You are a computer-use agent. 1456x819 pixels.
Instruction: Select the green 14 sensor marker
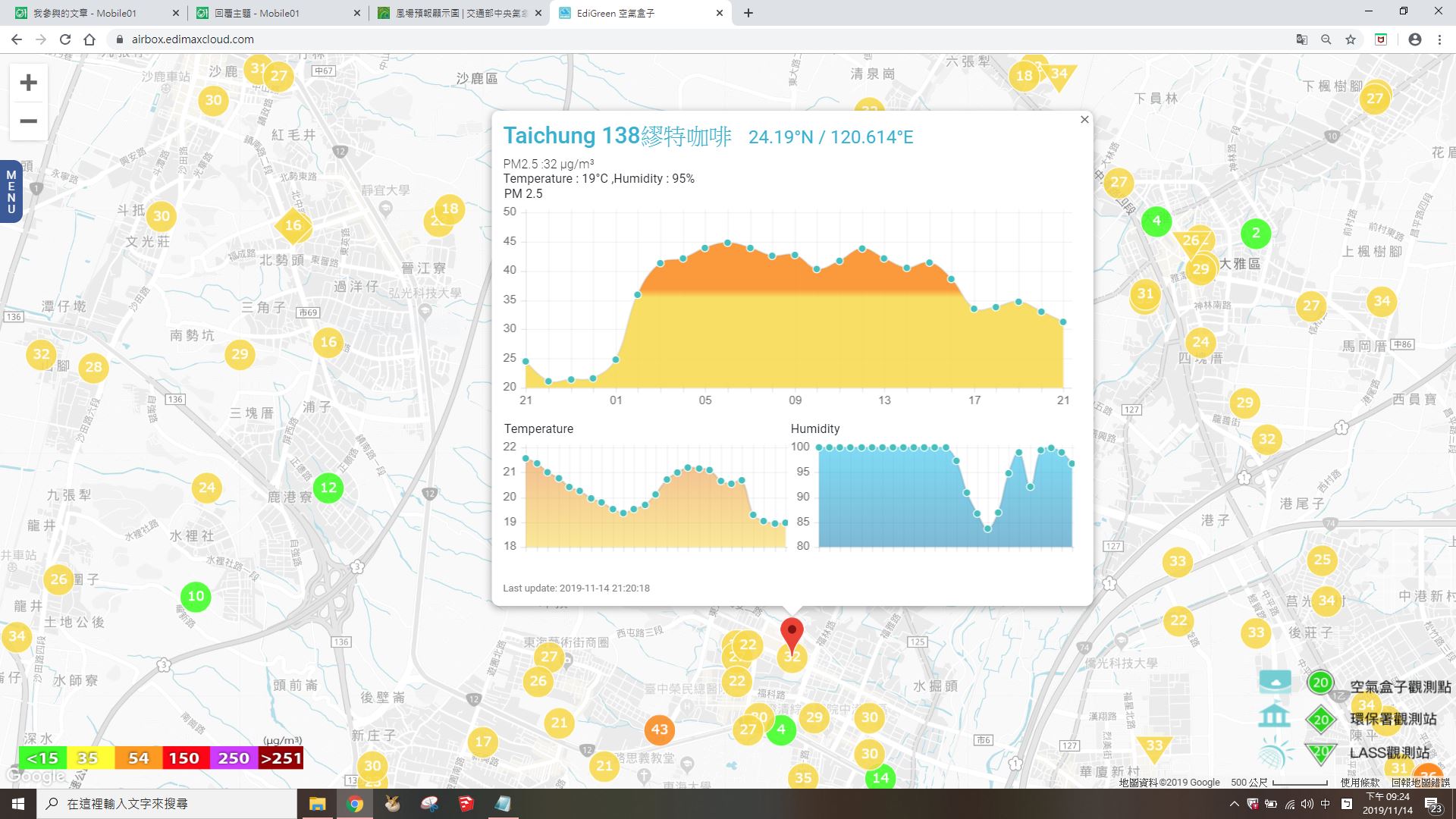[x=880, y=777]
